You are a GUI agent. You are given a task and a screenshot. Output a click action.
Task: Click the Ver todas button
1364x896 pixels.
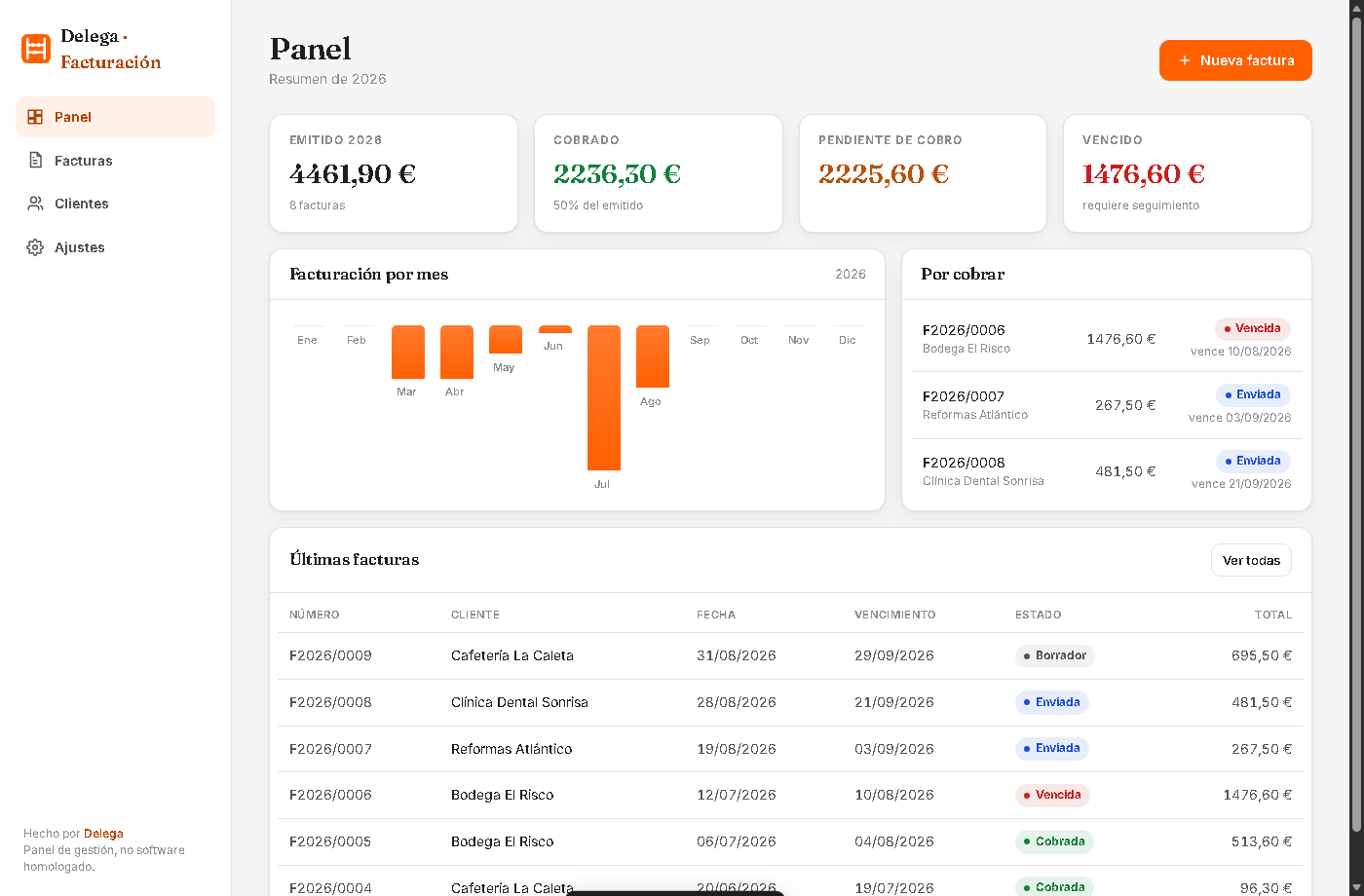point(1251,560)
